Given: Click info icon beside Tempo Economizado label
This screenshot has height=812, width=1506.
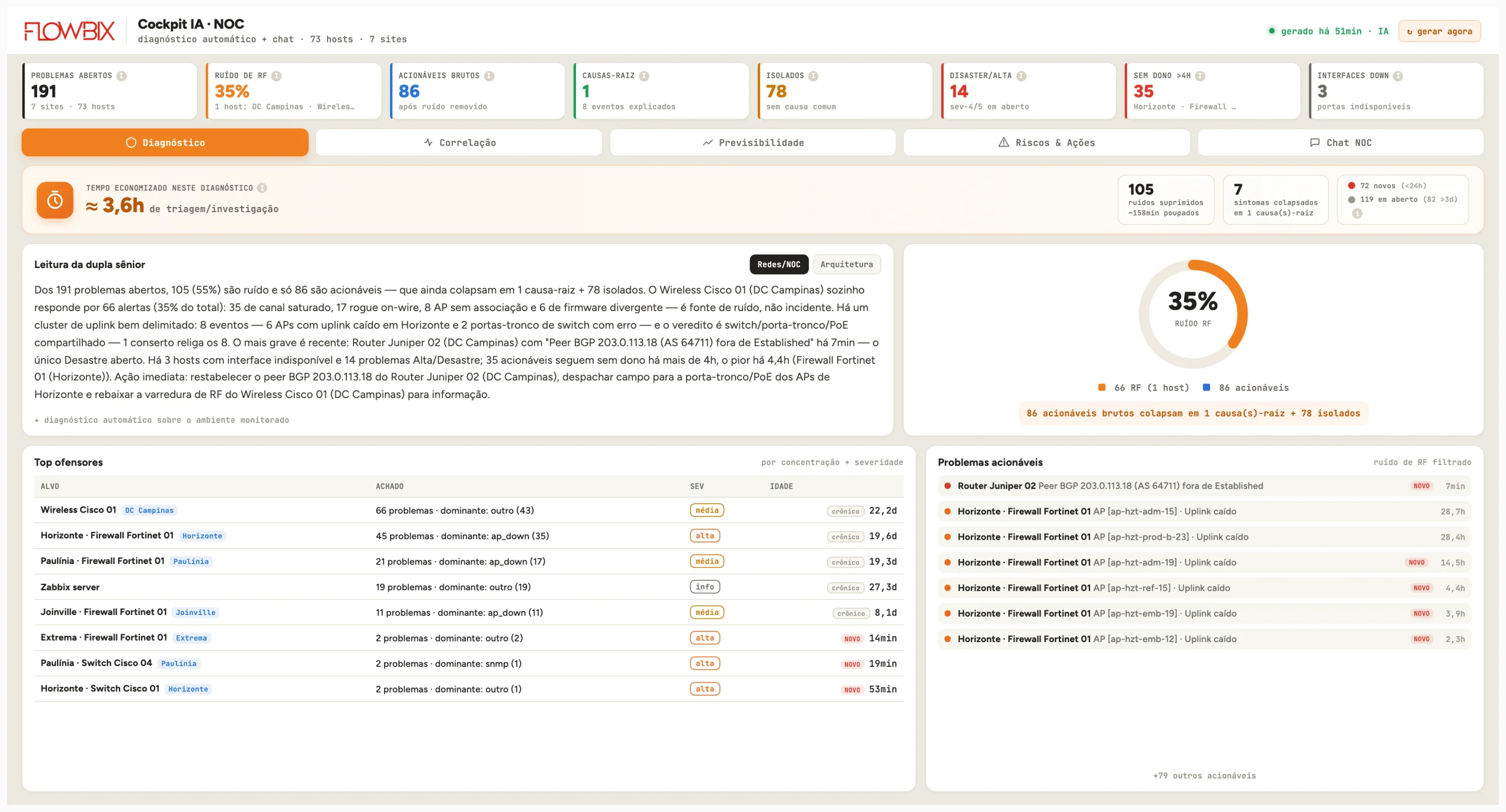Looking at the screenshot, I should [x=262, y=188].
